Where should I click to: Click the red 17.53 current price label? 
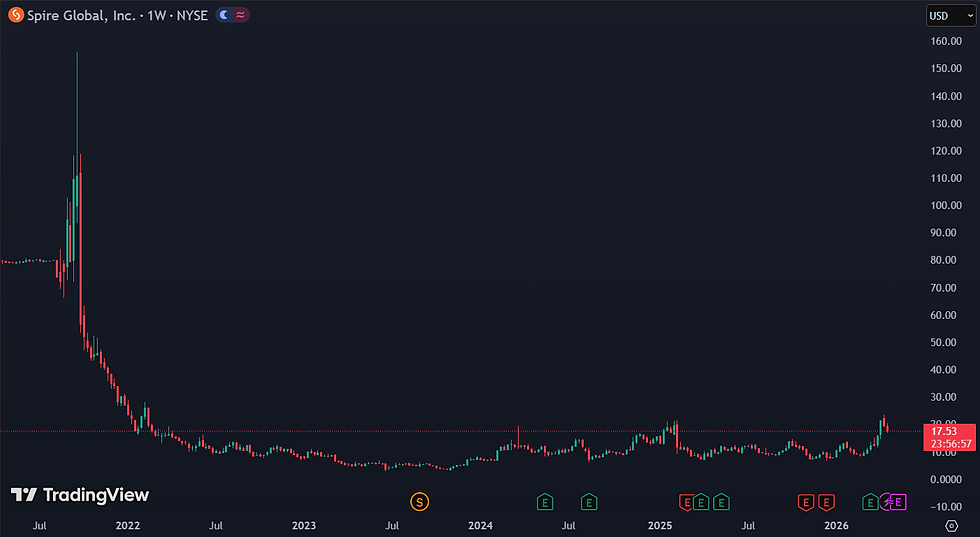coord(949,437)
